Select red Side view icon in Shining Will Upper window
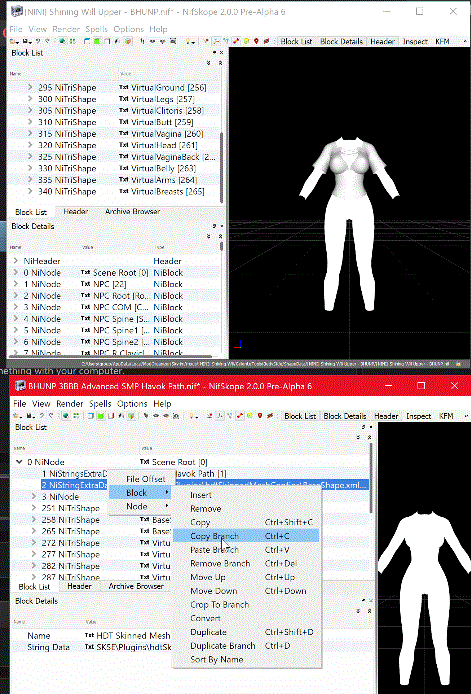The image size is (471, 694). tap(107, 41)
